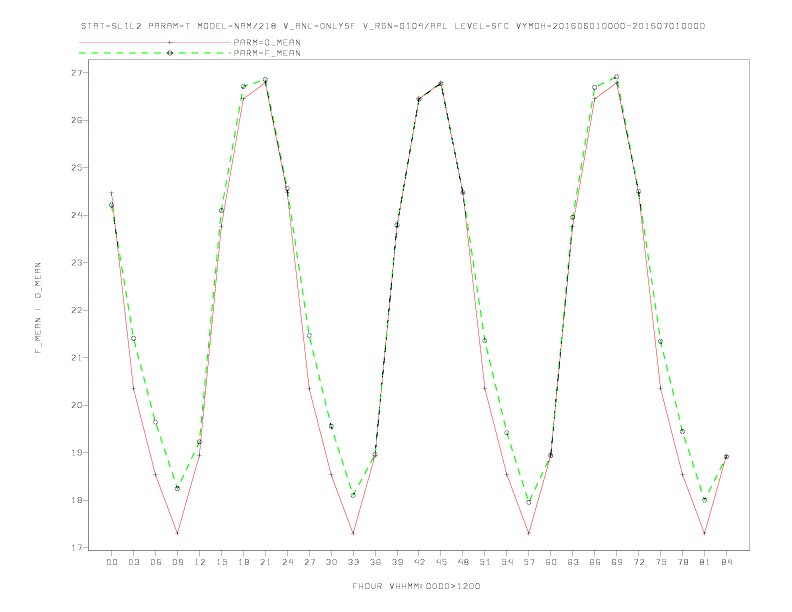Image resolution: width=792 pixels, height=612 pixels.
Task: Click x-axis forecast hour label 84
Action: 726,562
